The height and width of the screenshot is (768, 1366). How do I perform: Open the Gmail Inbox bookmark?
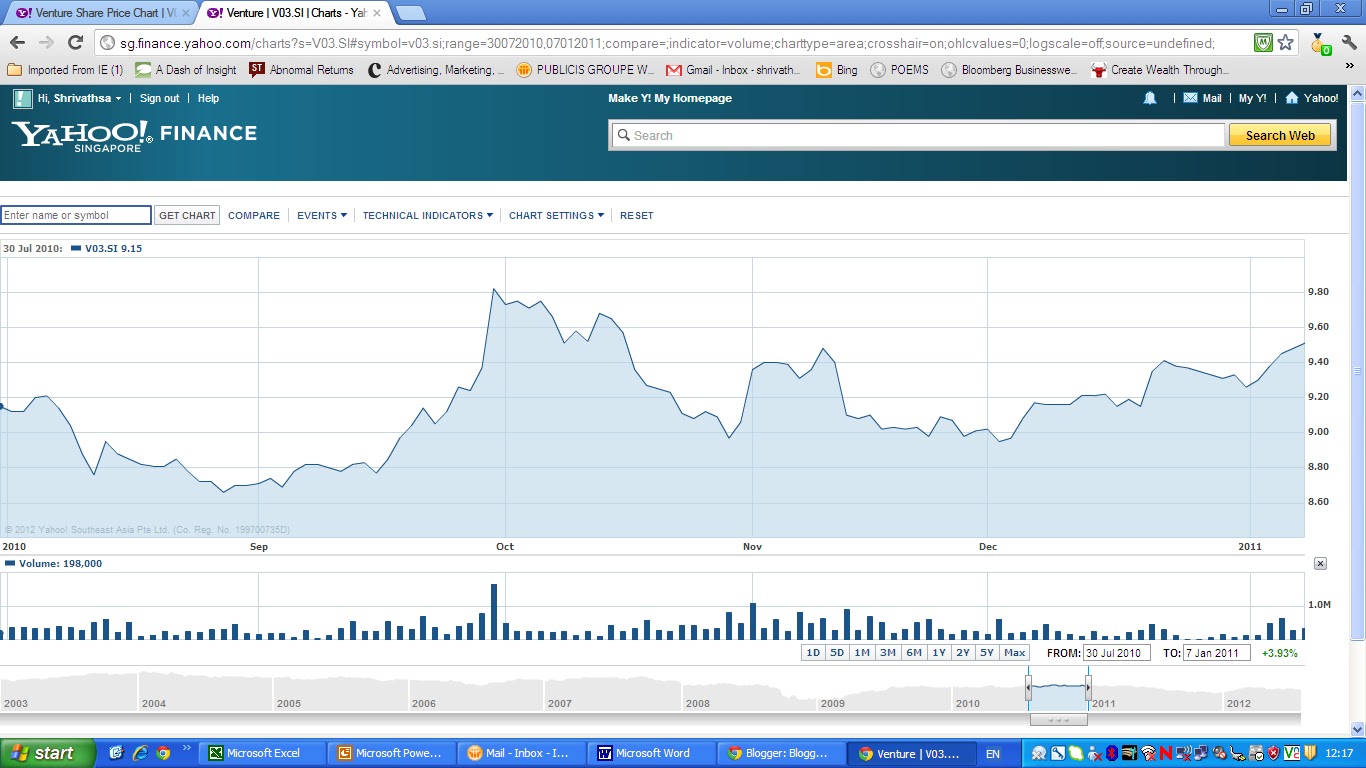pos(732,70)
